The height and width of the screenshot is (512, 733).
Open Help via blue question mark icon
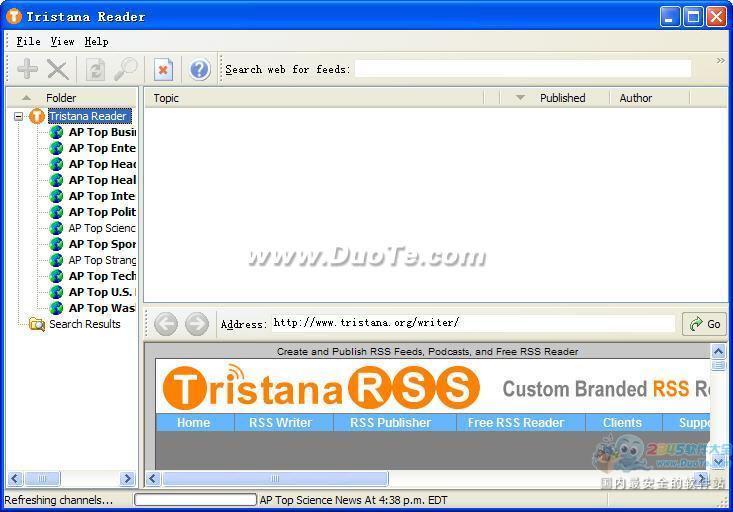(200, 70)
